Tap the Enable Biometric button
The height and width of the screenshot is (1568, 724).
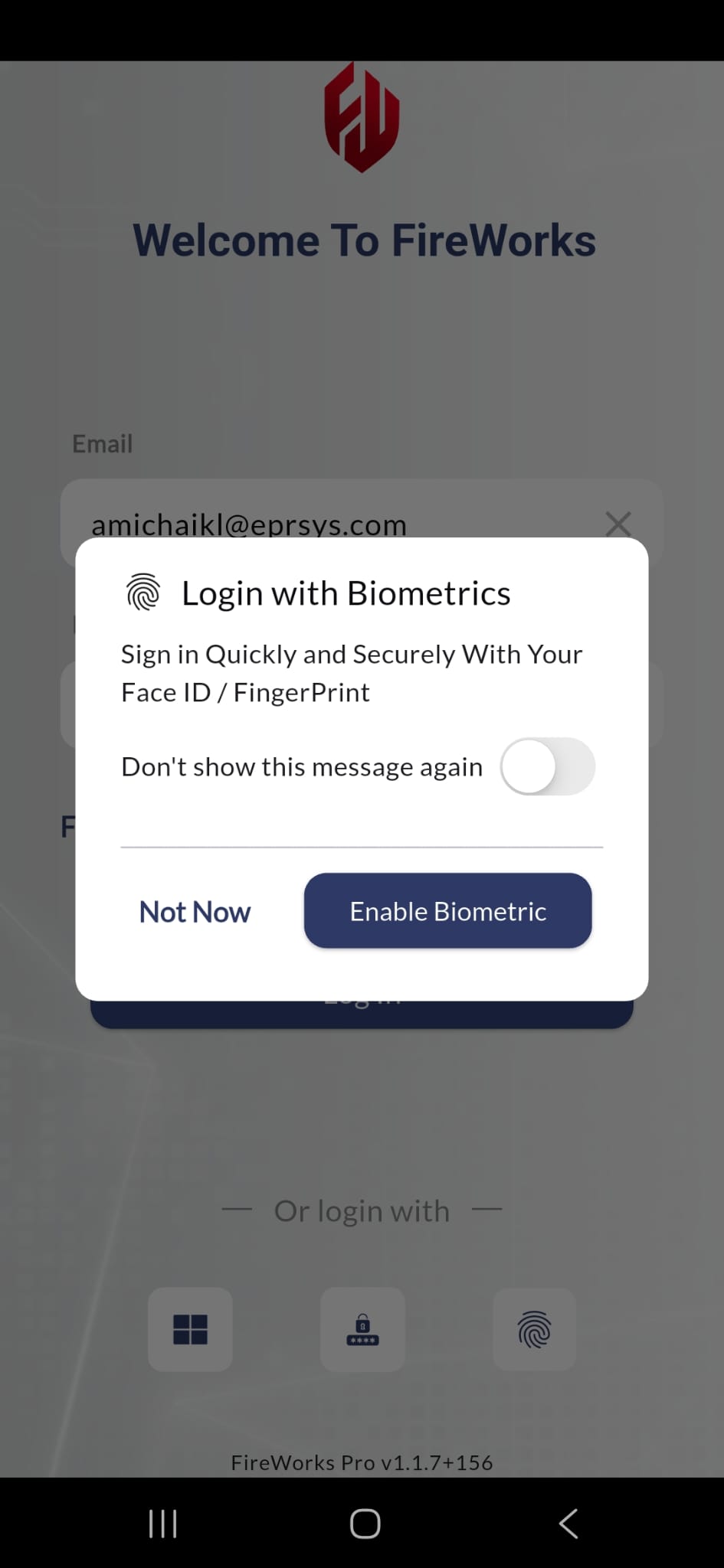click(447, 911)
